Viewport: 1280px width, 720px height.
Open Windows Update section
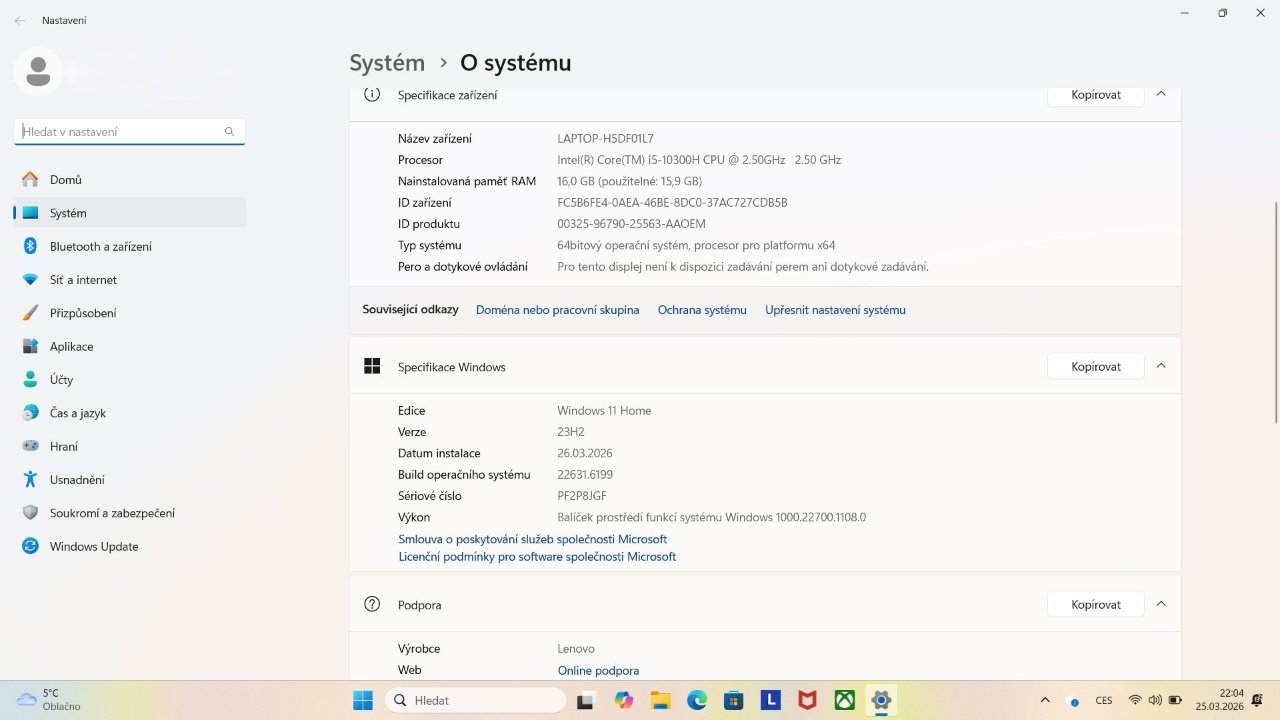pos(94,546)
